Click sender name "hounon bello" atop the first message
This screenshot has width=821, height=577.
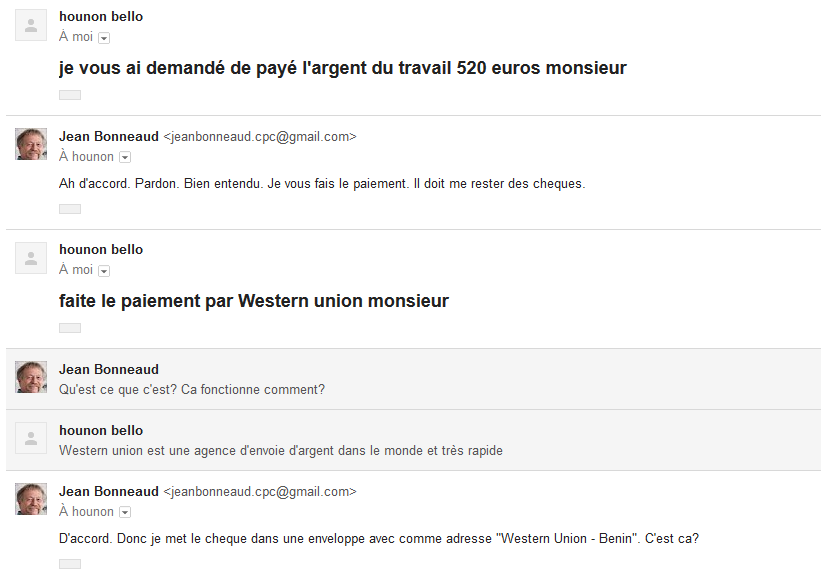(x=101, y=17)
